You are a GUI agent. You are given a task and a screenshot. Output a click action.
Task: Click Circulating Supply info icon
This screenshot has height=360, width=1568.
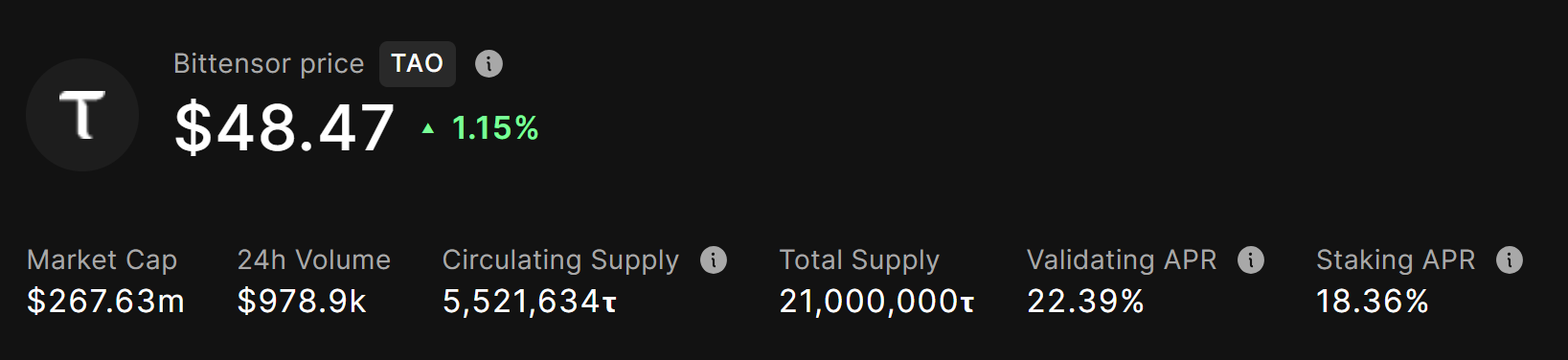pyautogui.click(x=714, y=259)
